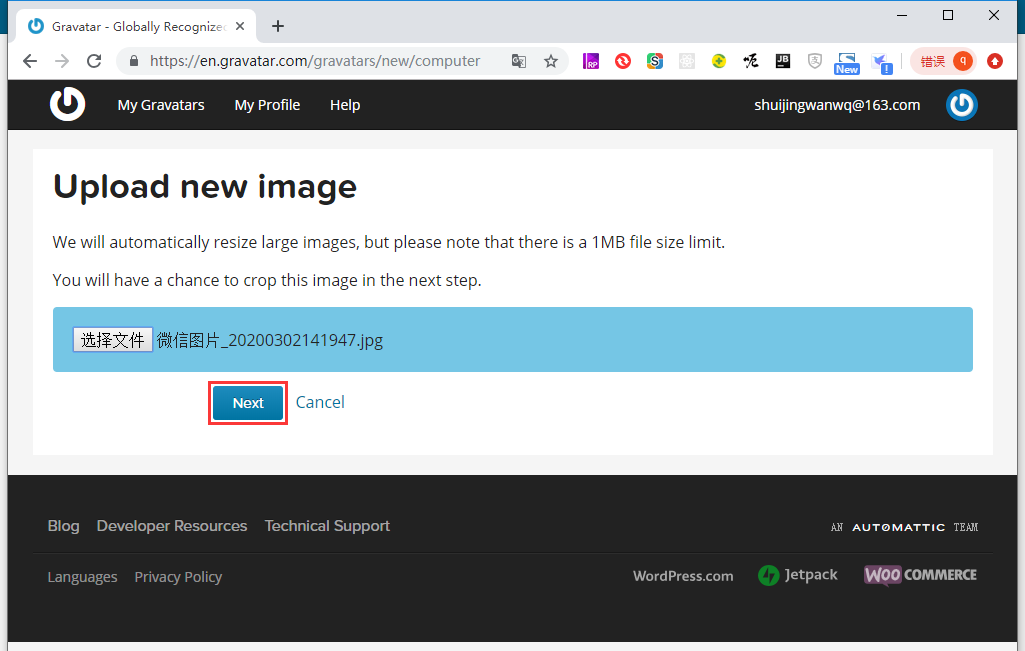Click the WooCommerce logo in footer

pyautogui.click(x=920, y=575)
